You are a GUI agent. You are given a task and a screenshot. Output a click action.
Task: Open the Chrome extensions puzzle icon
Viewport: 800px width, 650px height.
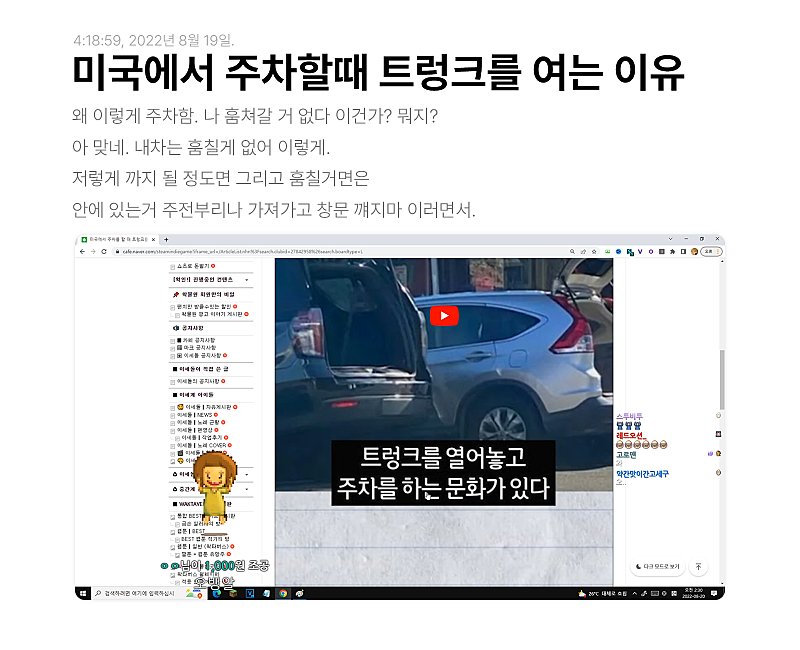click(x=672, y=252)
